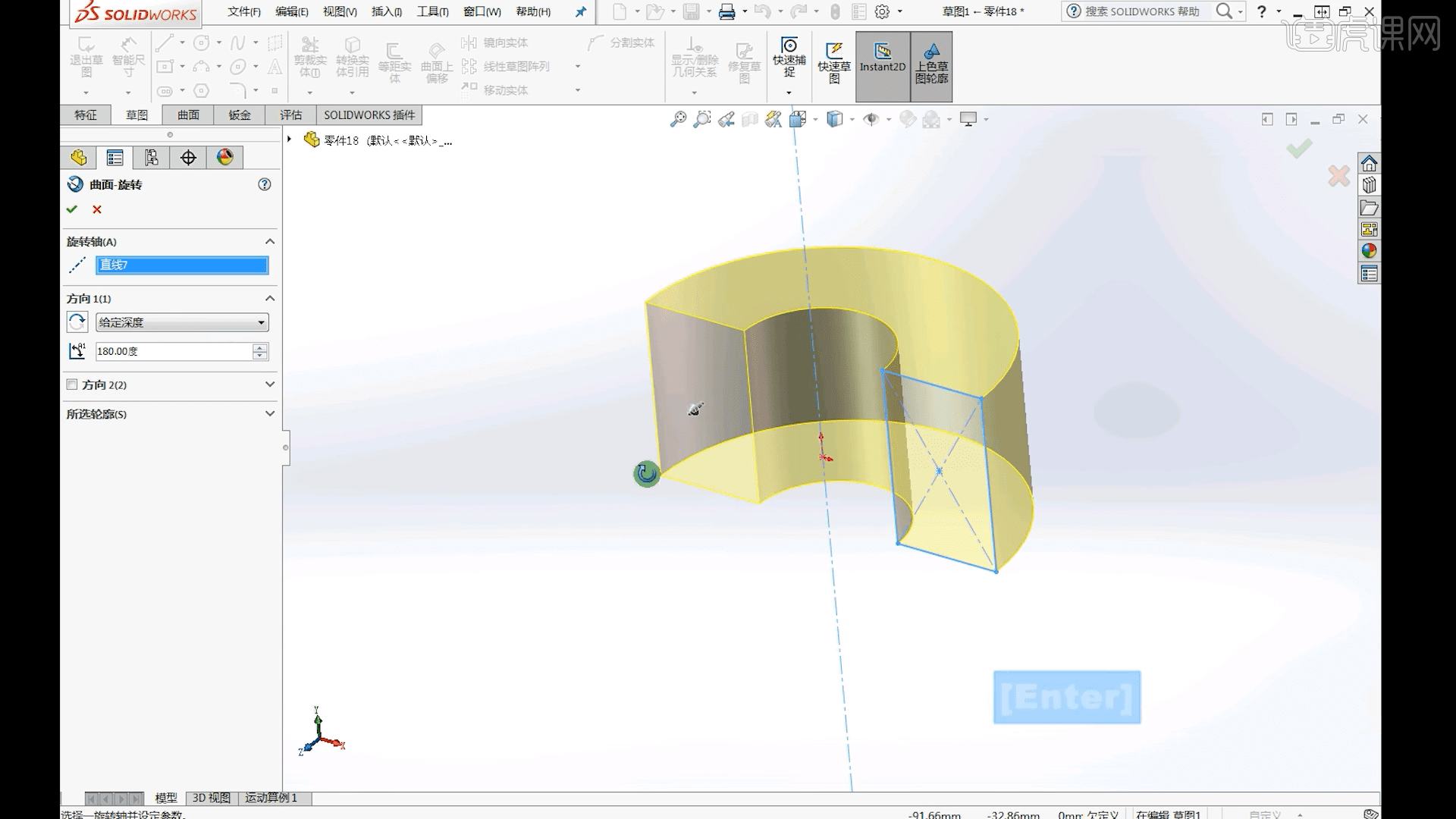This screenshot has height=819, width=1456.
Task: Apply Mirror Entities (镜向实体)
Action: coord(497,42)
